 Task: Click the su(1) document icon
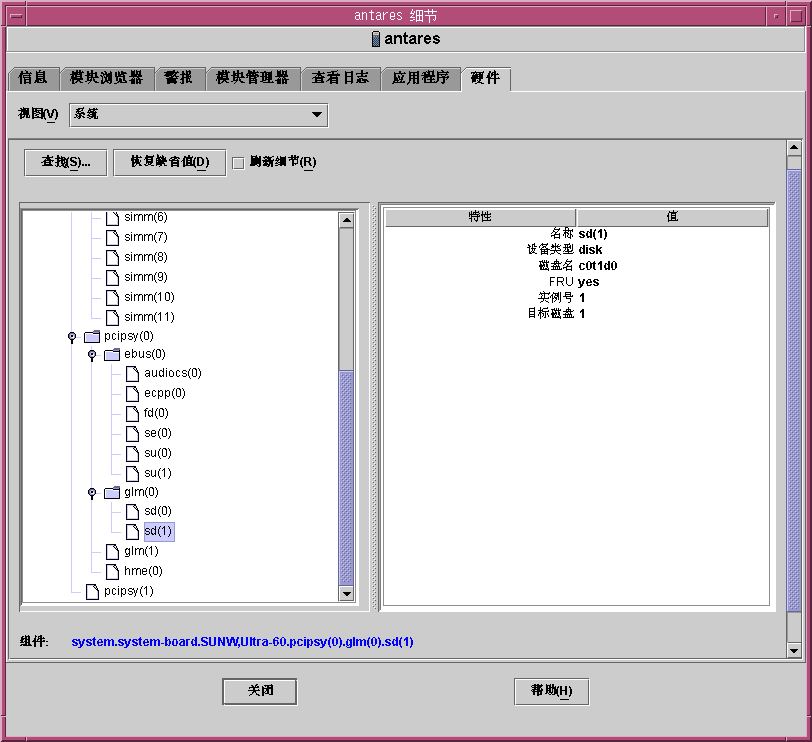133,473
